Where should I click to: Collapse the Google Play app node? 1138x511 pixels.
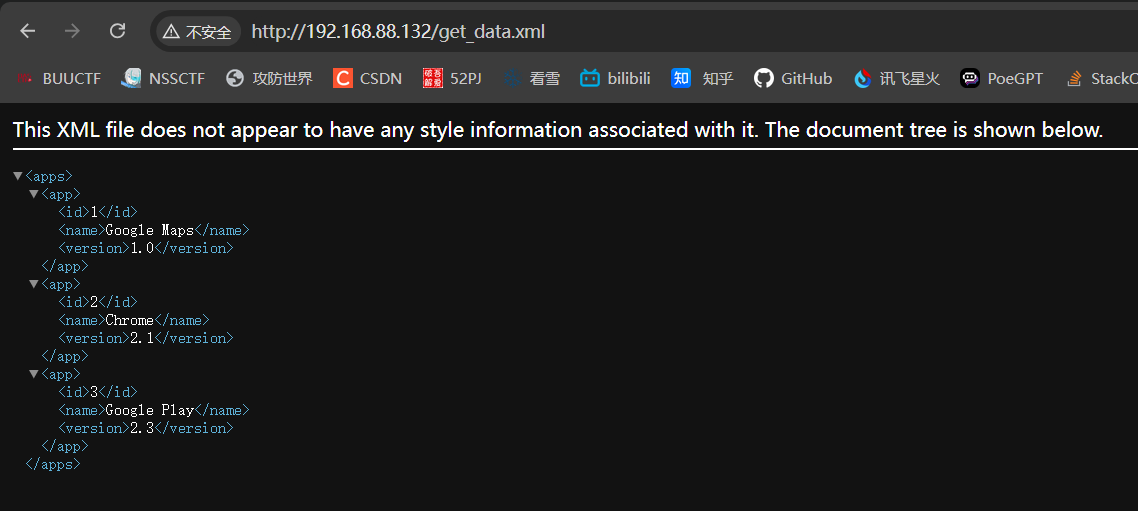pyautogui.click(x=34, y=374)
